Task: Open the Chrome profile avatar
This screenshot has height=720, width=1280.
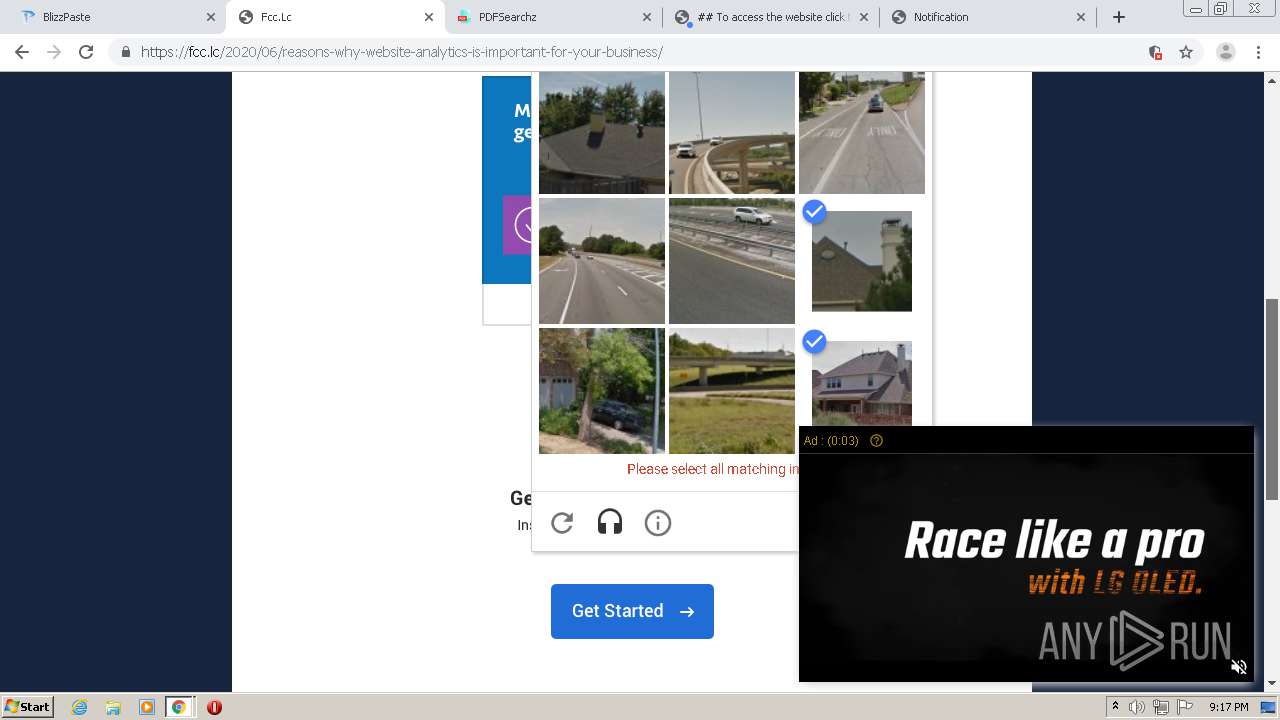Action: point(1225,52)
